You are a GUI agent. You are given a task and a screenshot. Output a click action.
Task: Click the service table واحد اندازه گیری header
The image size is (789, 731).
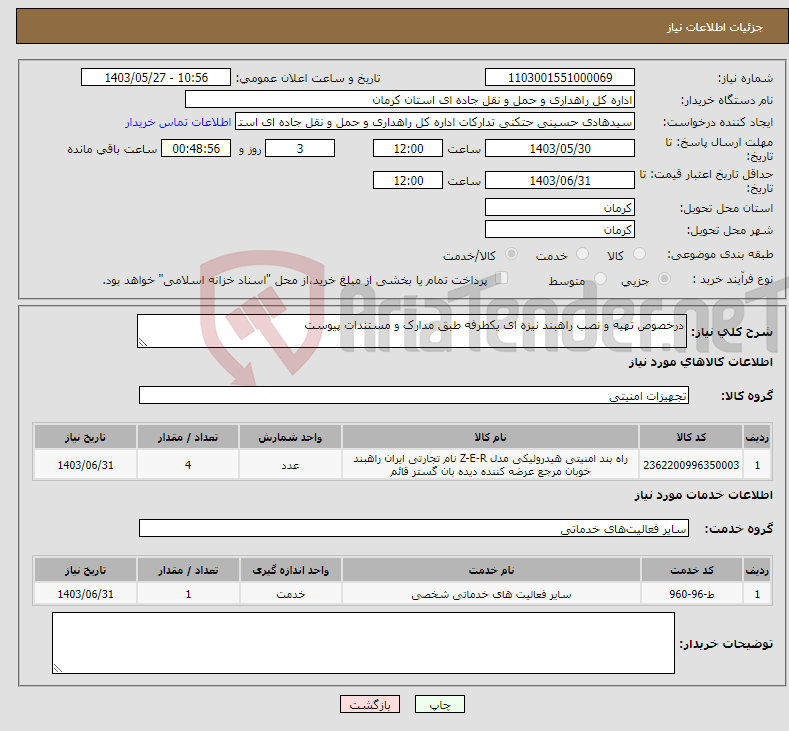(x=290, y=570)
